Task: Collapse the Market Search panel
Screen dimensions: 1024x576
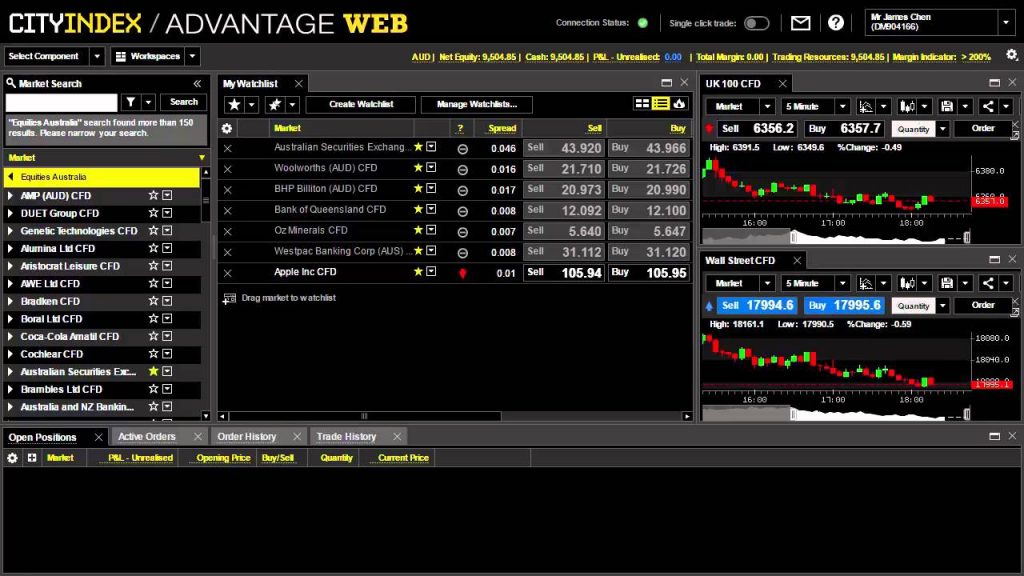Action: [197, 84]
